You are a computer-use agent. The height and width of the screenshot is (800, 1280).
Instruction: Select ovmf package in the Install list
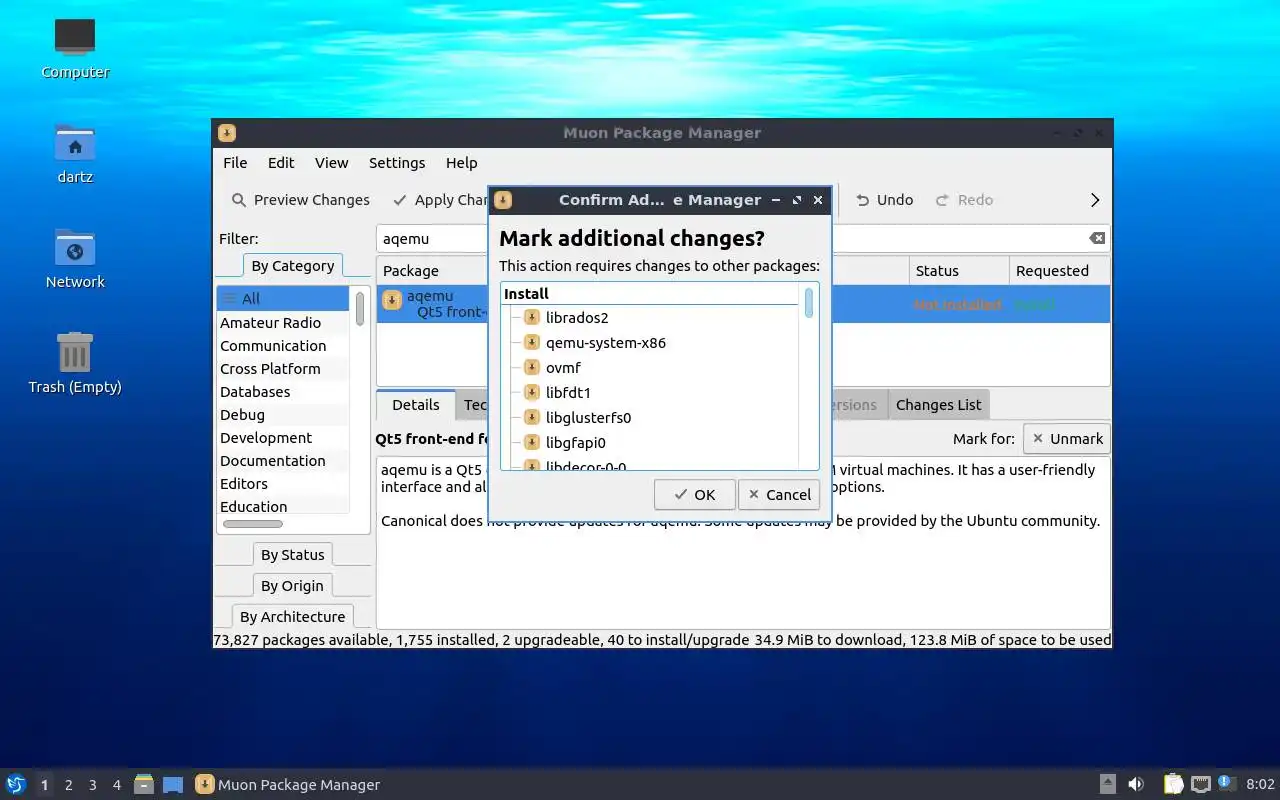[x=563, y=368]
